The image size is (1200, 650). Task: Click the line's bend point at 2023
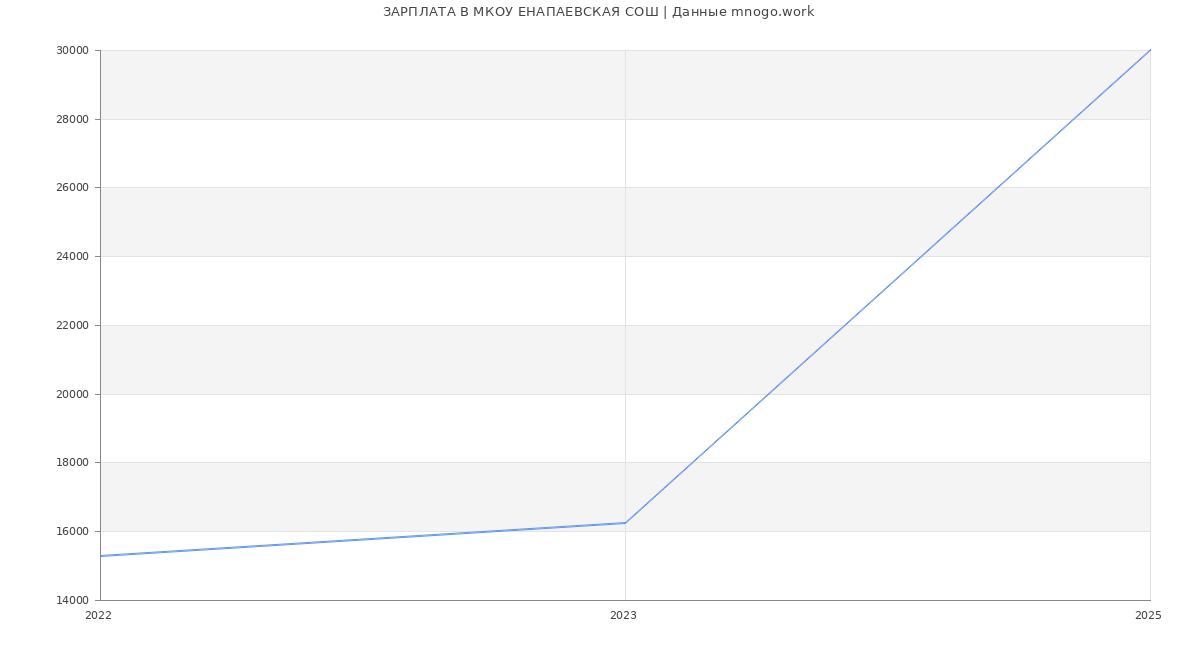(x=625, y=523)
